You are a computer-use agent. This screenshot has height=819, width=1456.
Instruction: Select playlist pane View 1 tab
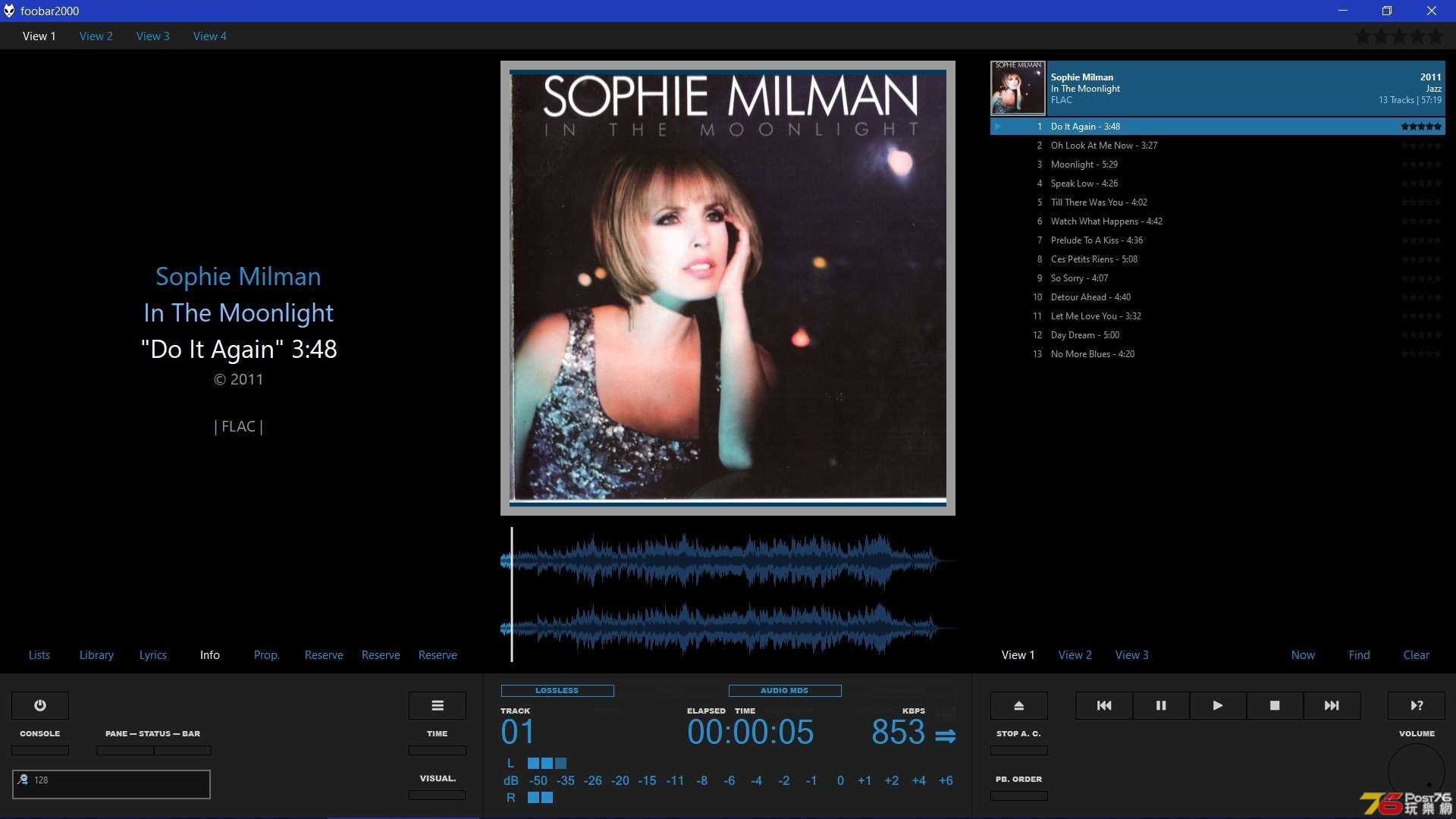(x=1018, y=654)
